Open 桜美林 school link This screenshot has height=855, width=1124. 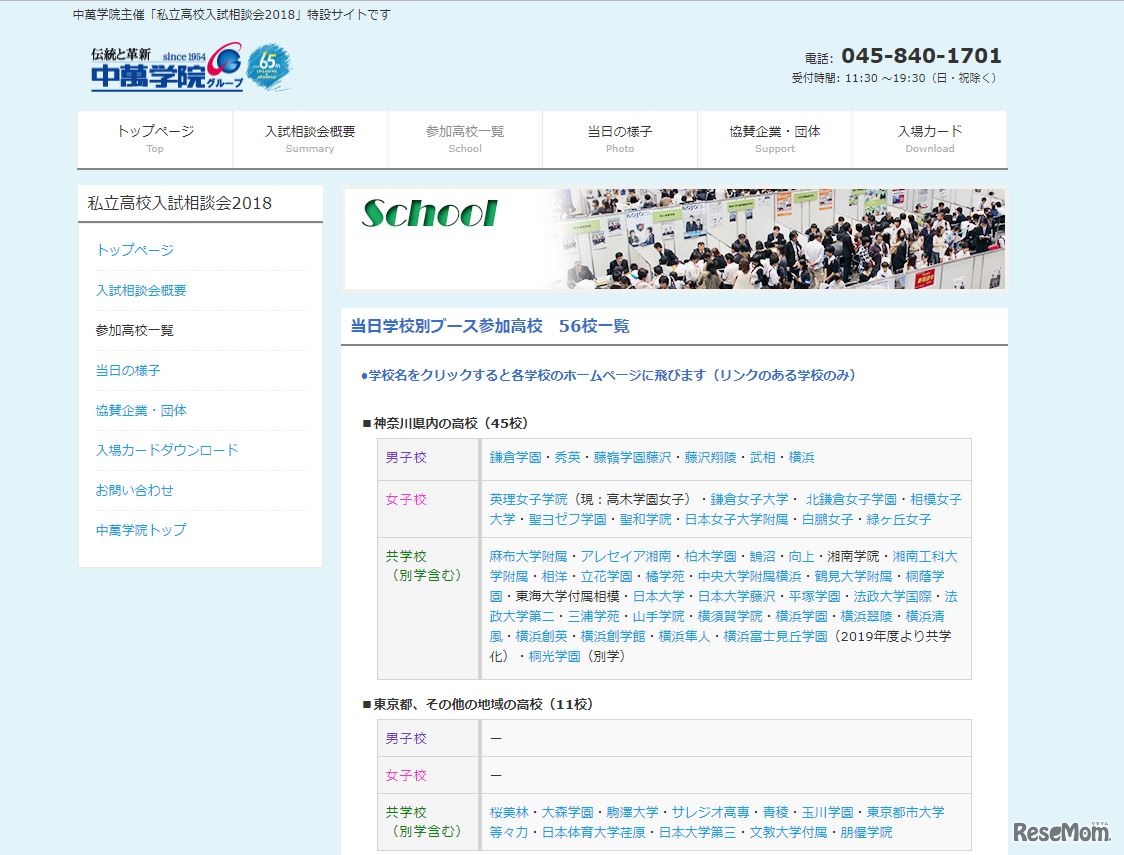click(509, 813)
